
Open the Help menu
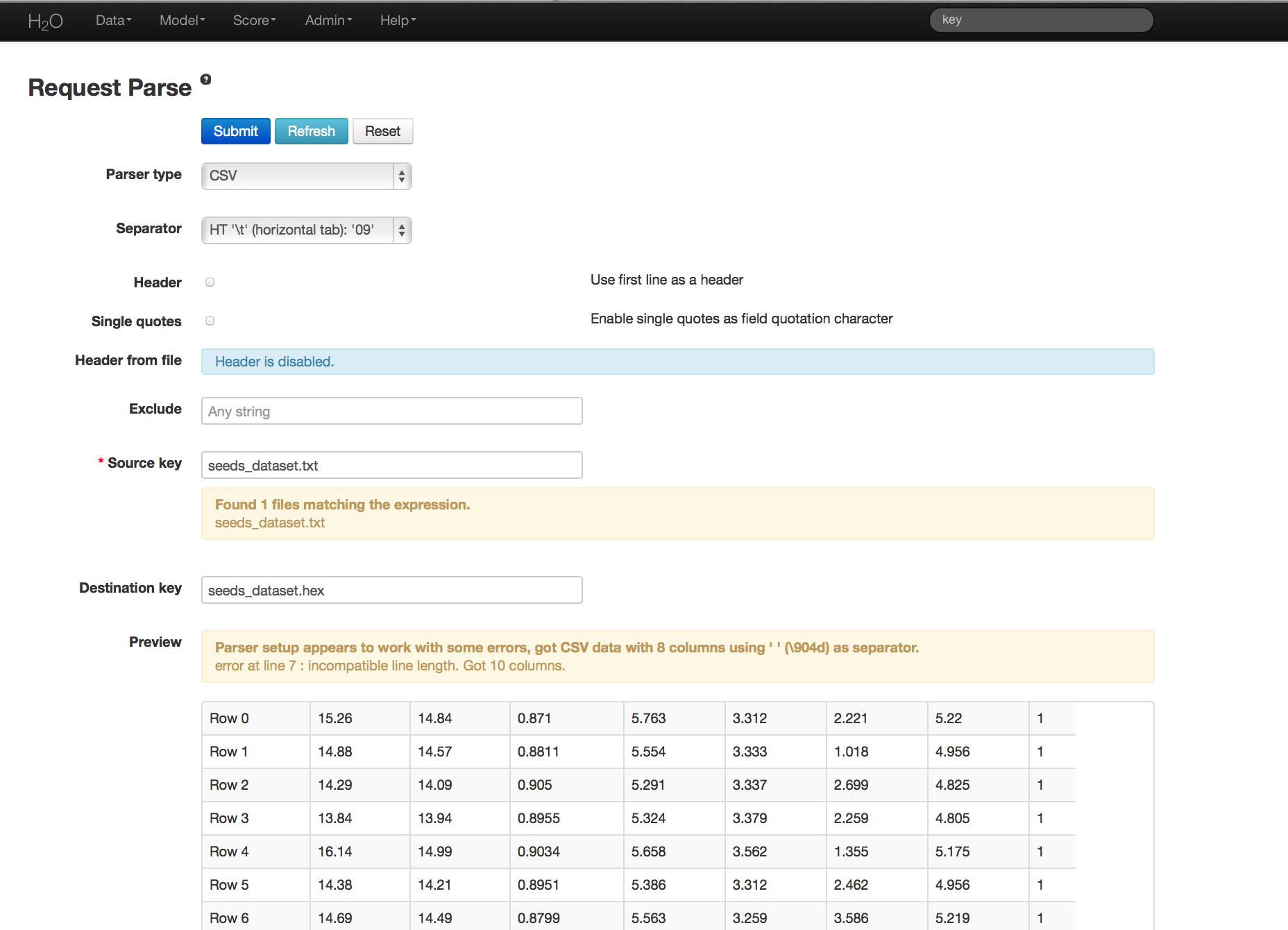398,21
